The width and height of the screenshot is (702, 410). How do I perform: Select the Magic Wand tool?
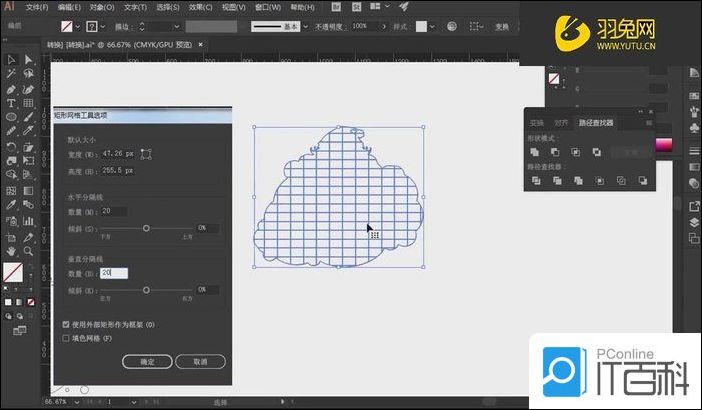pyautogui.click(x=11, y=74)
